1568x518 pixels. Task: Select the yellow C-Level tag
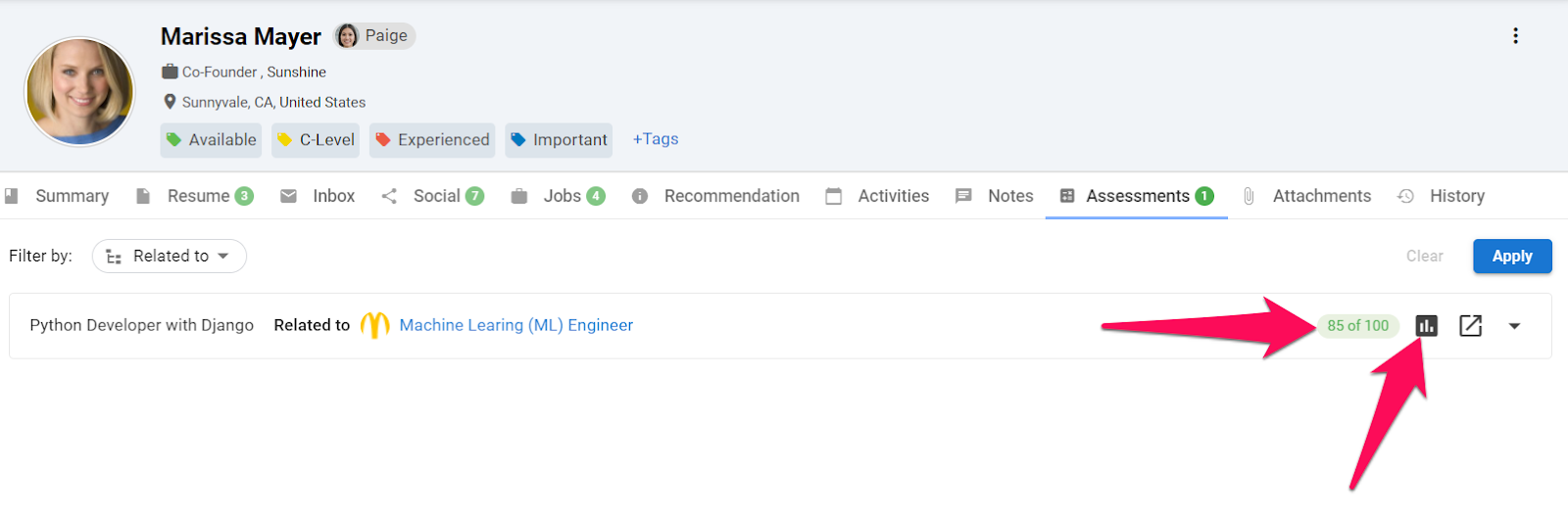click(x=316, y=140)
